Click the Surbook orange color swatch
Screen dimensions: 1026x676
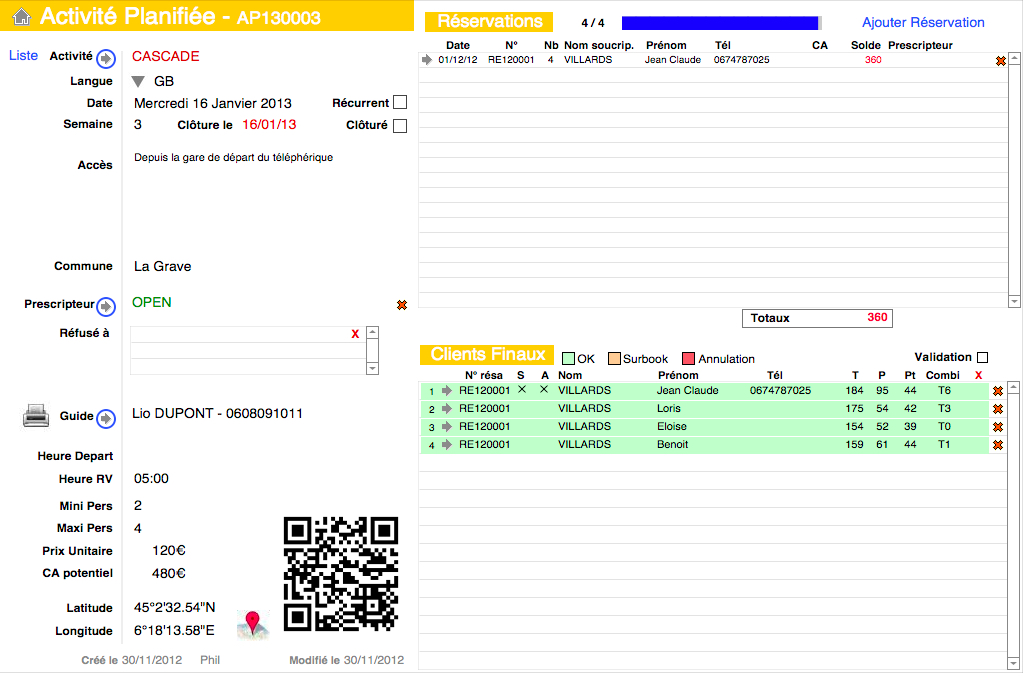click(614, 359)
